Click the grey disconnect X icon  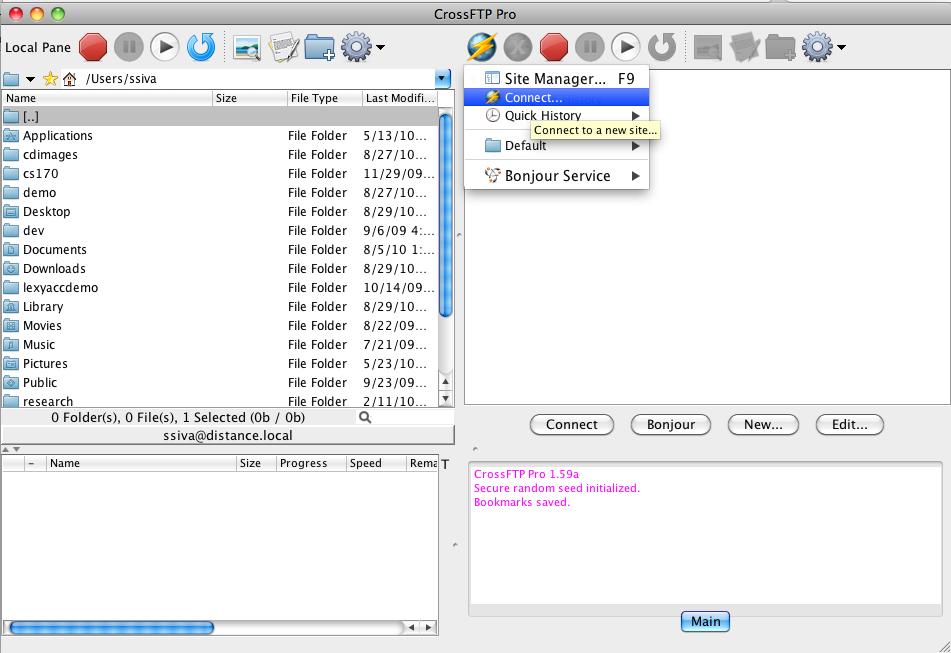point(518,47)
